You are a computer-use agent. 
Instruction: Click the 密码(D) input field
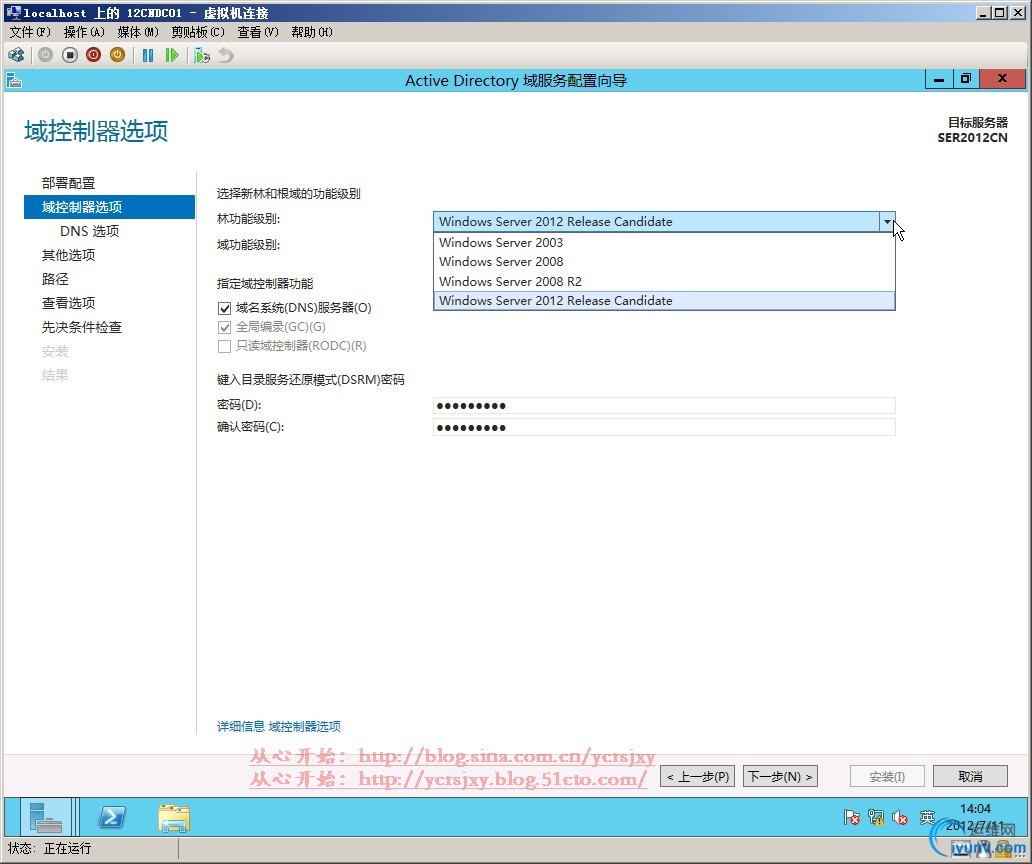663,405
